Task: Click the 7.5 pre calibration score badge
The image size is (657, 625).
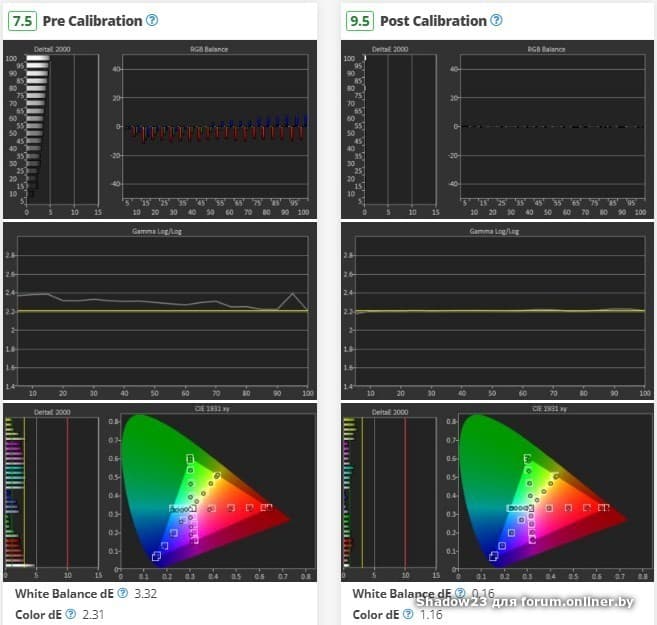Action: coord(22,21)
